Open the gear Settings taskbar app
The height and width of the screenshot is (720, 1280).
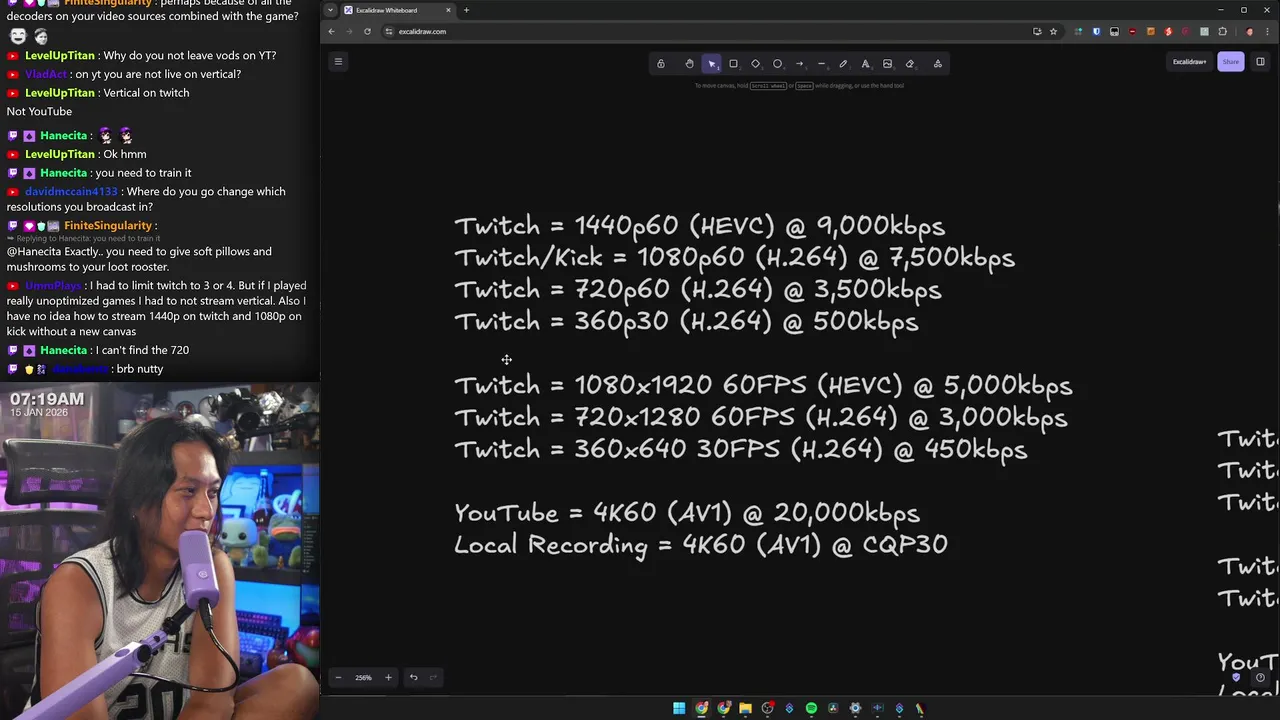coord(855,708)
